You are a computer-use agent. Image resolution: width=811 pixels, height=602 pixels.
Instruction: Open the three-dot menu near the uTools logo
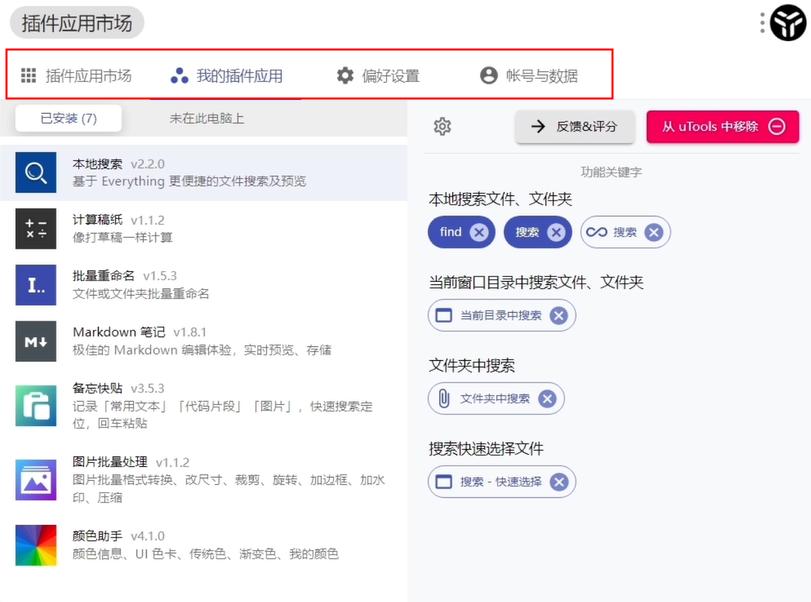point(763,23)
